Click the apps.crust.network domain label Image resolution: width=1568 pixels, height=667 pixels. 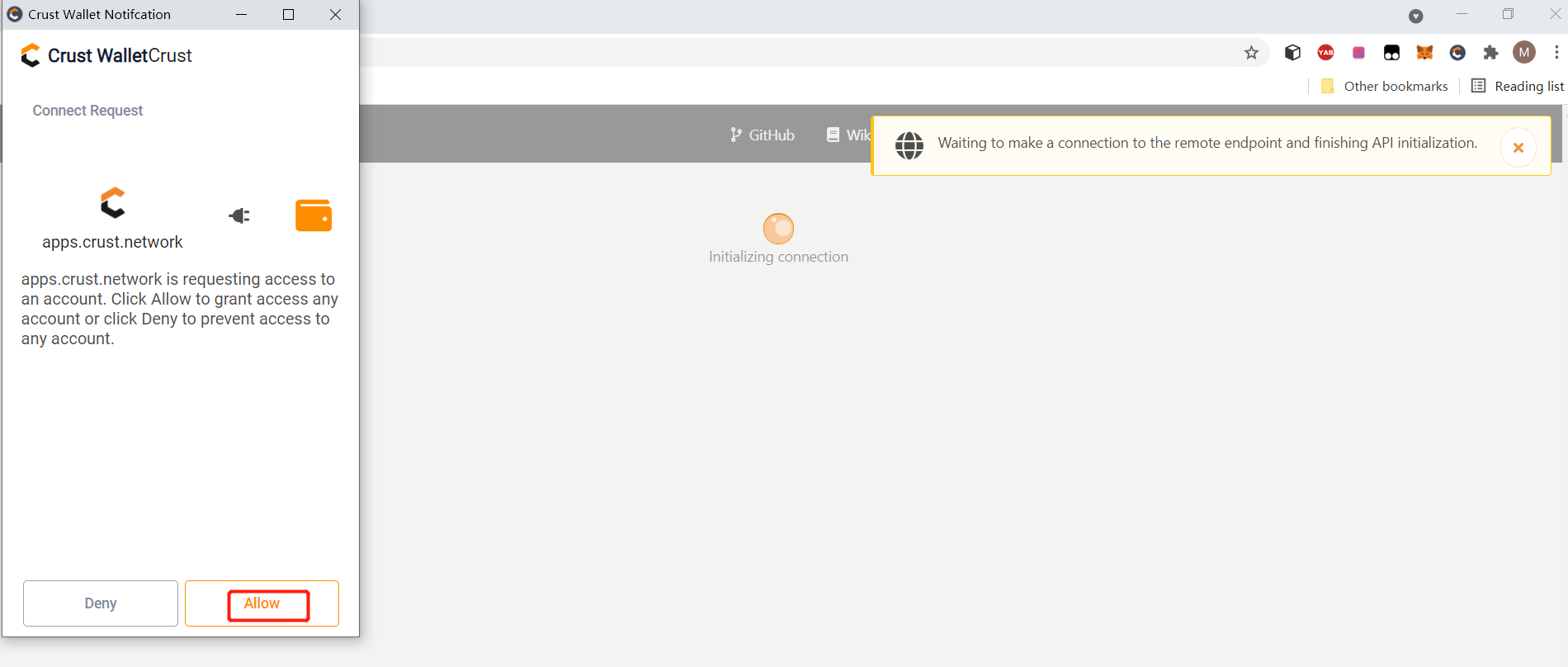point(113,242)
